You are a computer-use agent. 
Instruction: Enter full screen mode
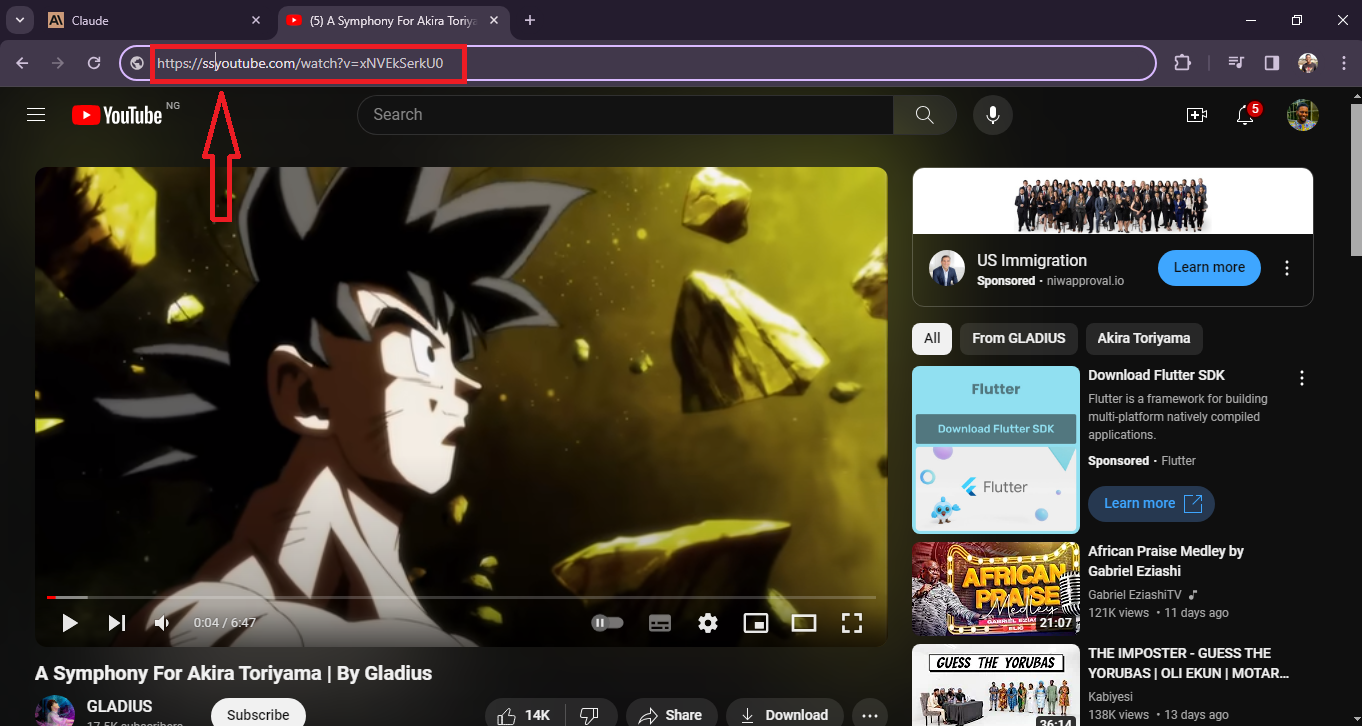[x=852, y=623]
